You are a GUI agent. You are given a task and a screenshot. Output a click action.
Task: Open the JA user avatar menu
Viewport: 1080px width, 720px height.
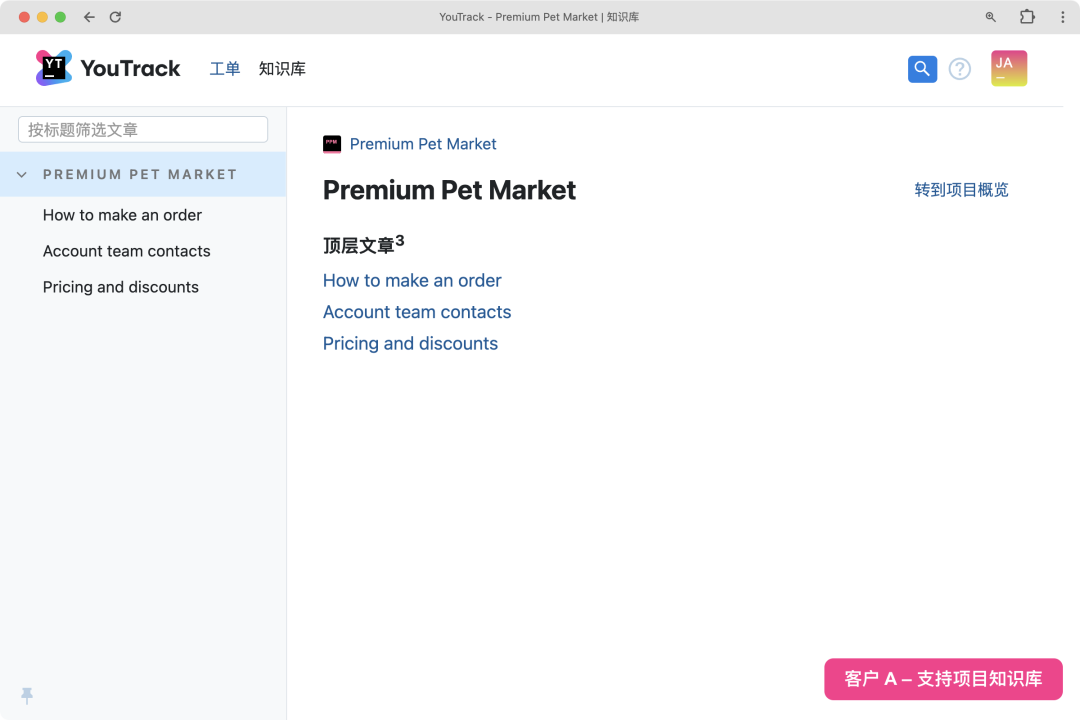[1009, 68]
